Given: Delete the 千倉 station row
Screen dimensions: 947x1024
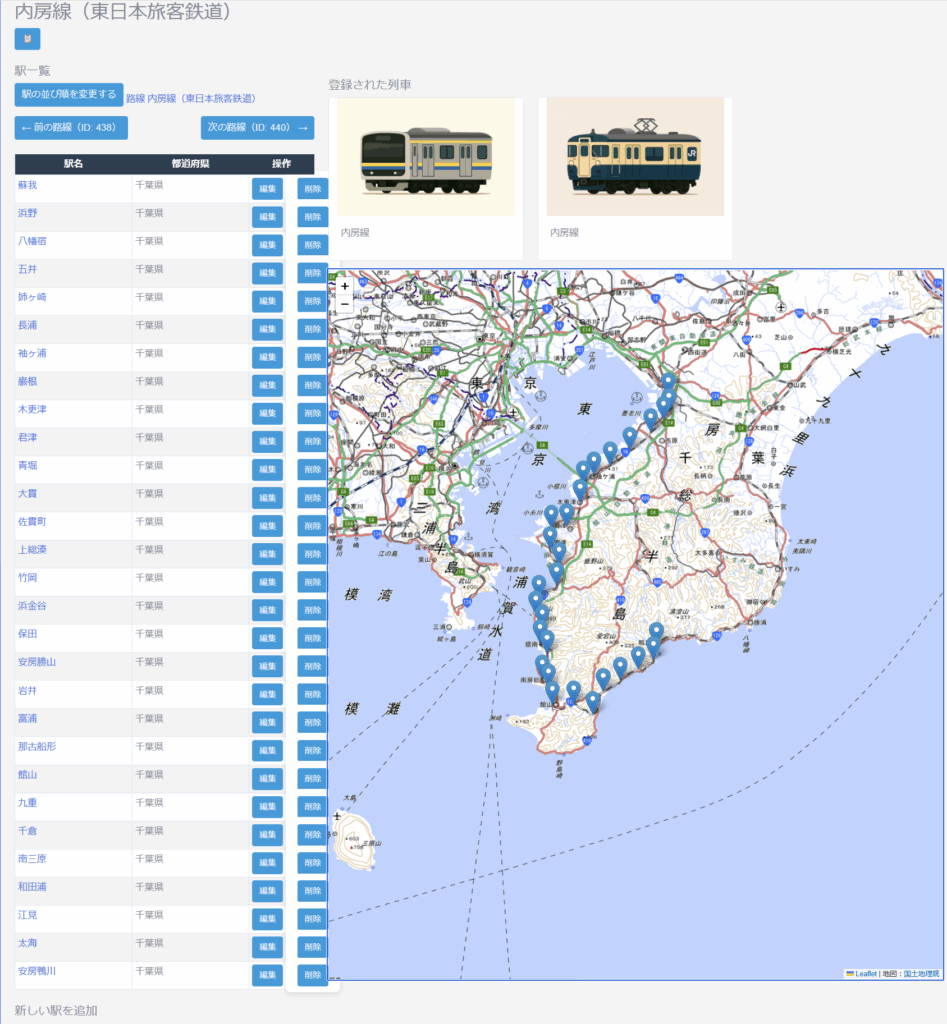Looking at the screenshot, I should (x=313, y=835).
